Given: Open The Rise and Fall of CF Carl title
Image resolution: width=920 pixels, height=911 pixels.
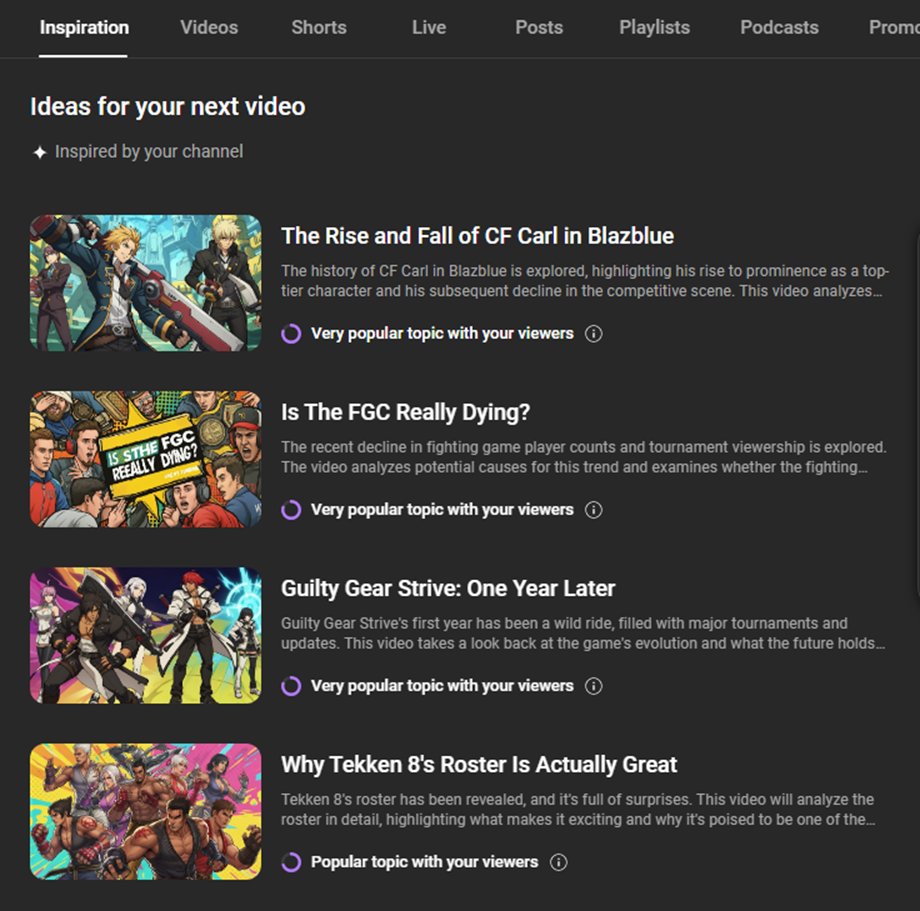Looking at the screenshot, I should 478,236.
